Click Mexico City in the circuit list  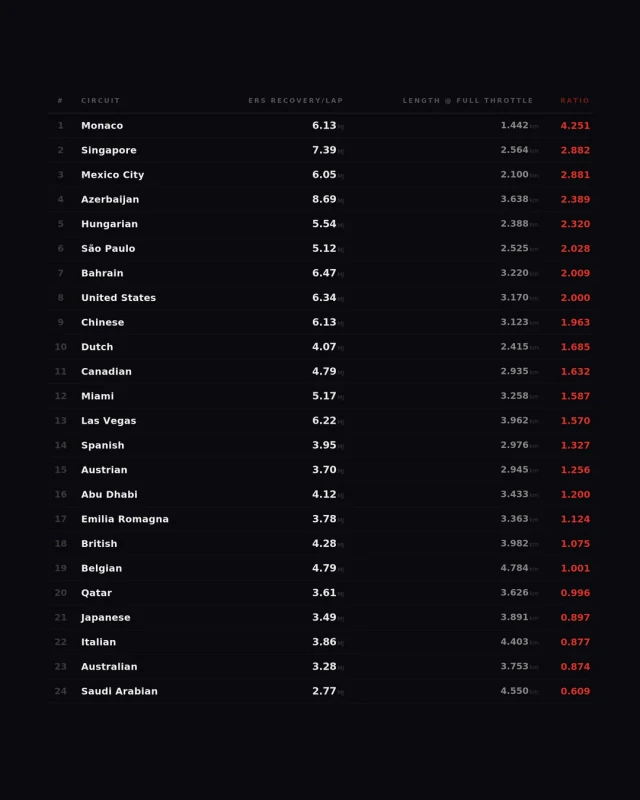113,174
